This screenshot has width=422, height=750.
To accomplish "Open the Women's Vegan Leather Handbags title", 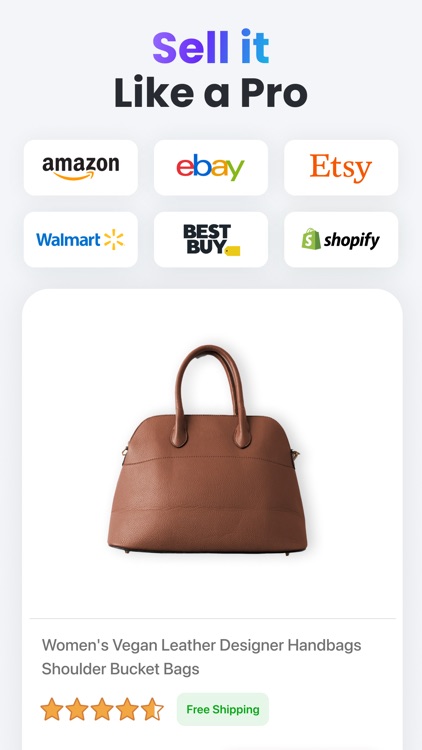I will pyautogui.click(x=201, y=657).
